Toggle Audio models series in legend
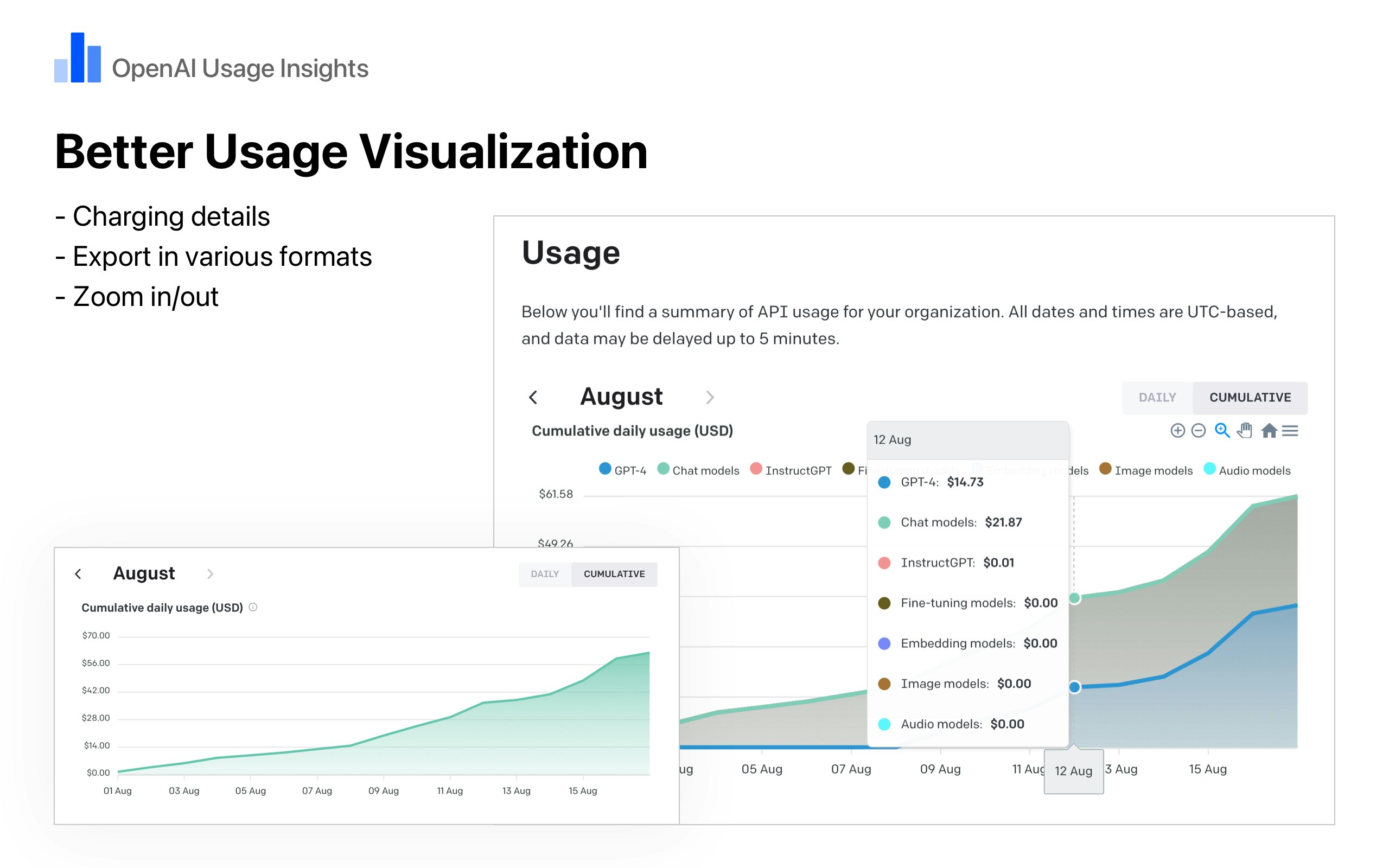This screenshot has width=1389, height=868. click(x=1247, y=470)
